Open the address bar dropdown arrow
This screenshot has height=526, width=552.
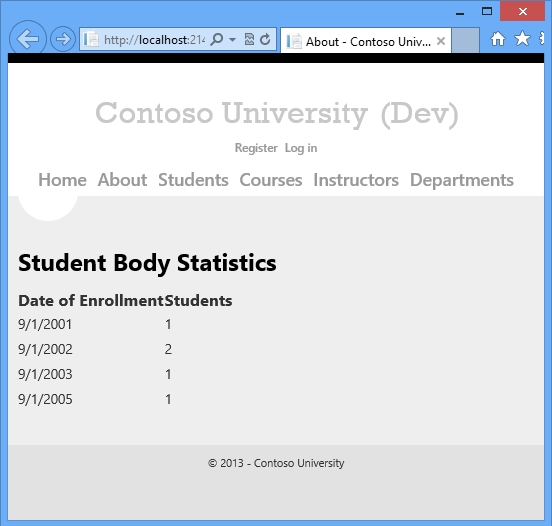[232, 39]
